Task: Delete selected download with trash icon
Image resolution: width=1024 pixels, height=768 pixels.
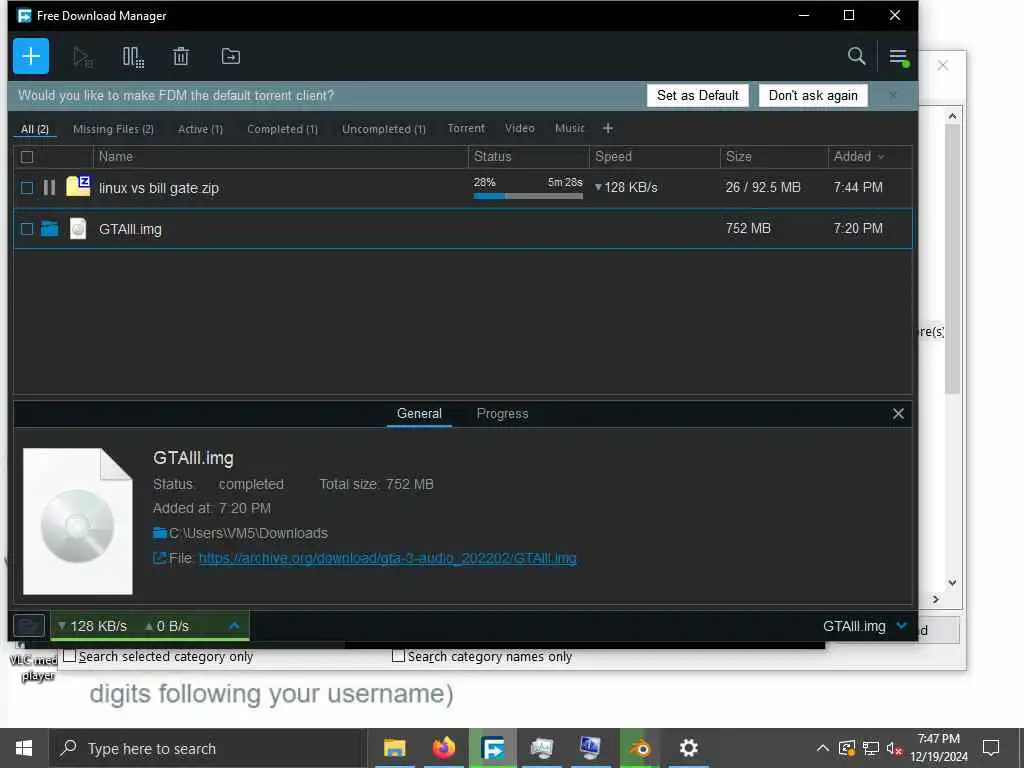Action: pos(181,57)
